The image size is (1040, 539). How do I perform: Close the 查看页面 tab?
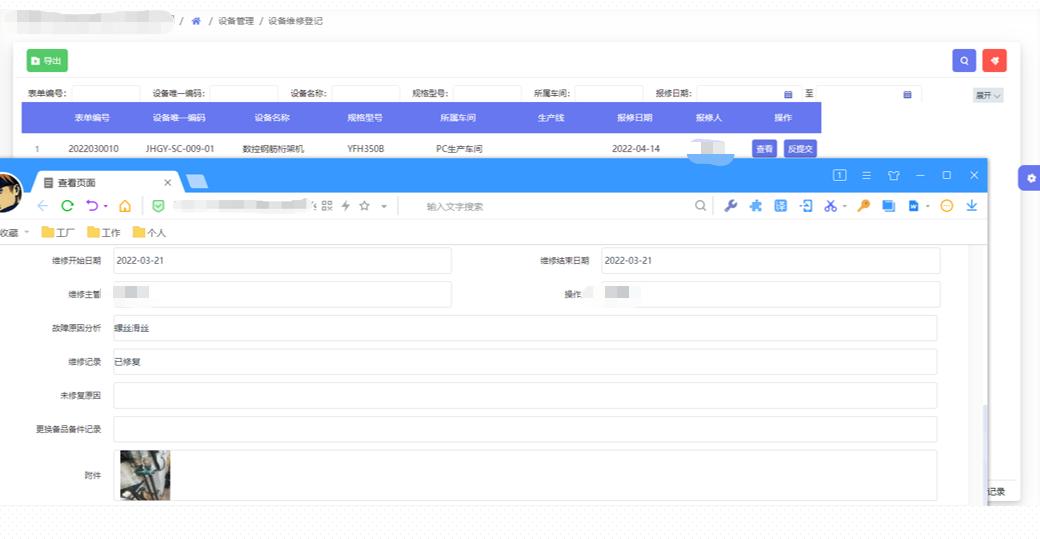point(167,182)
